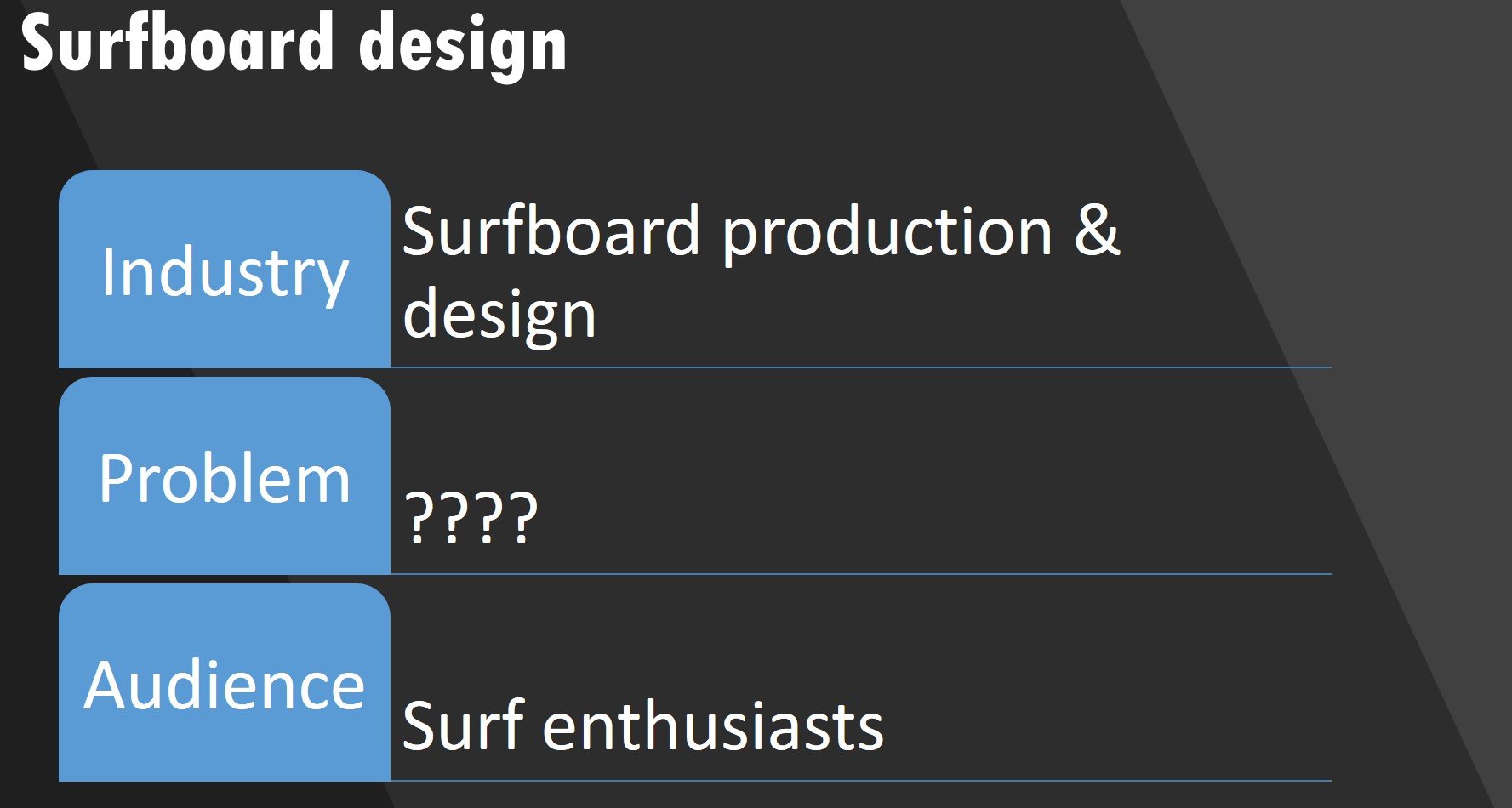
Task: Click the word 'production' in Industry row
Action: point(887,231)
